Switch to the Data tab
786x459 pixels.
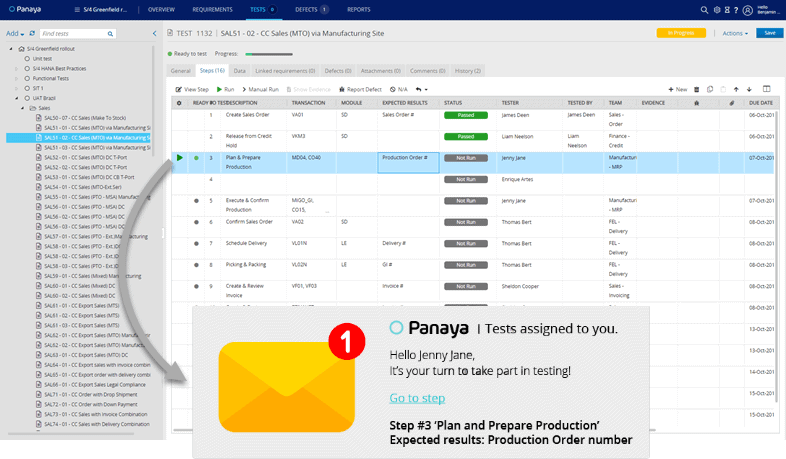click(240, 71)
